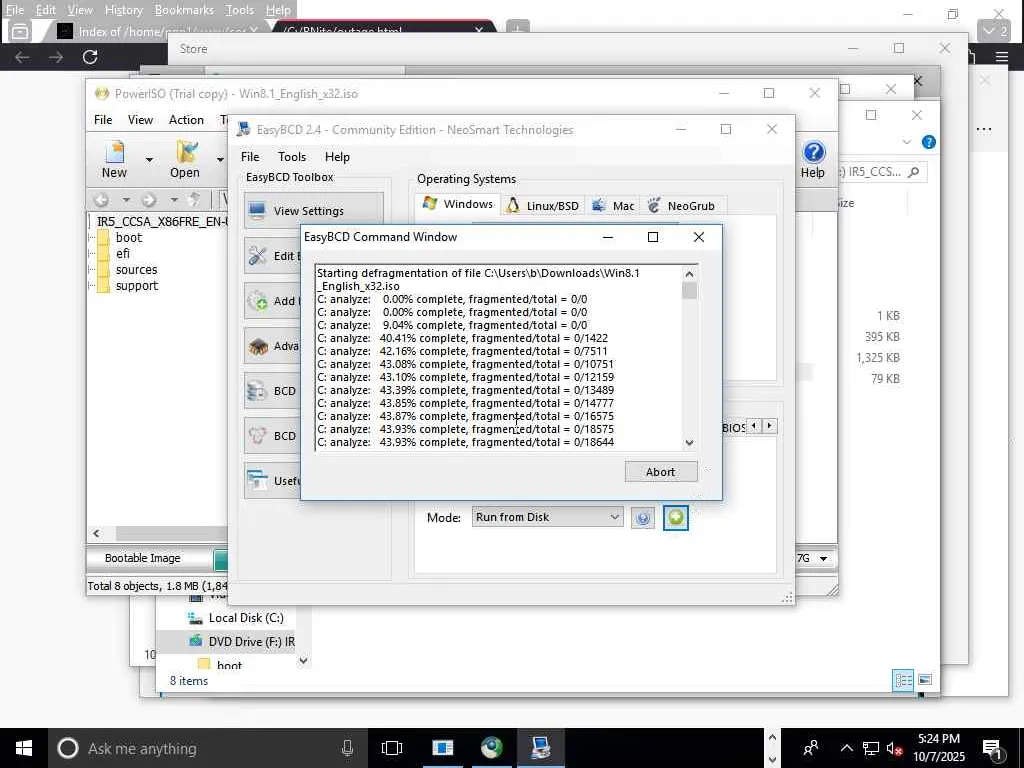Click the Edit Boot Menu toolbox button

click(x=273, y=256)
